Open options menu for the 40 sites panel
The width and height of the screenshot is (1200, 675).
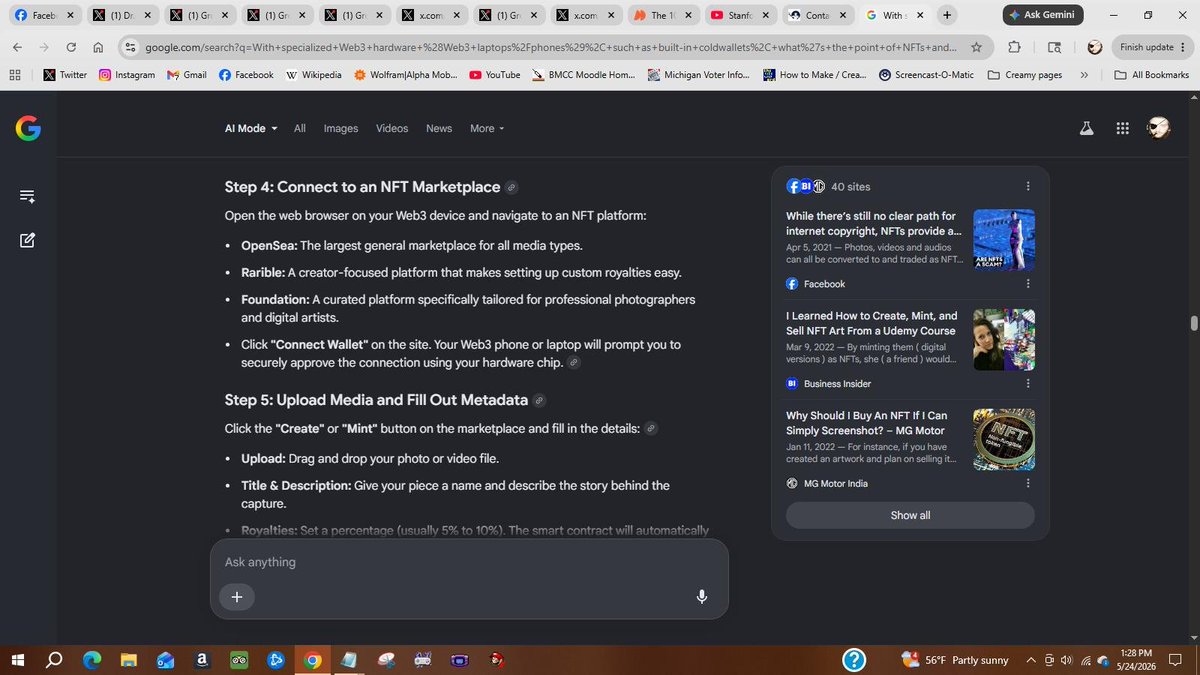pyautogui.click(x=1028, y=186)
